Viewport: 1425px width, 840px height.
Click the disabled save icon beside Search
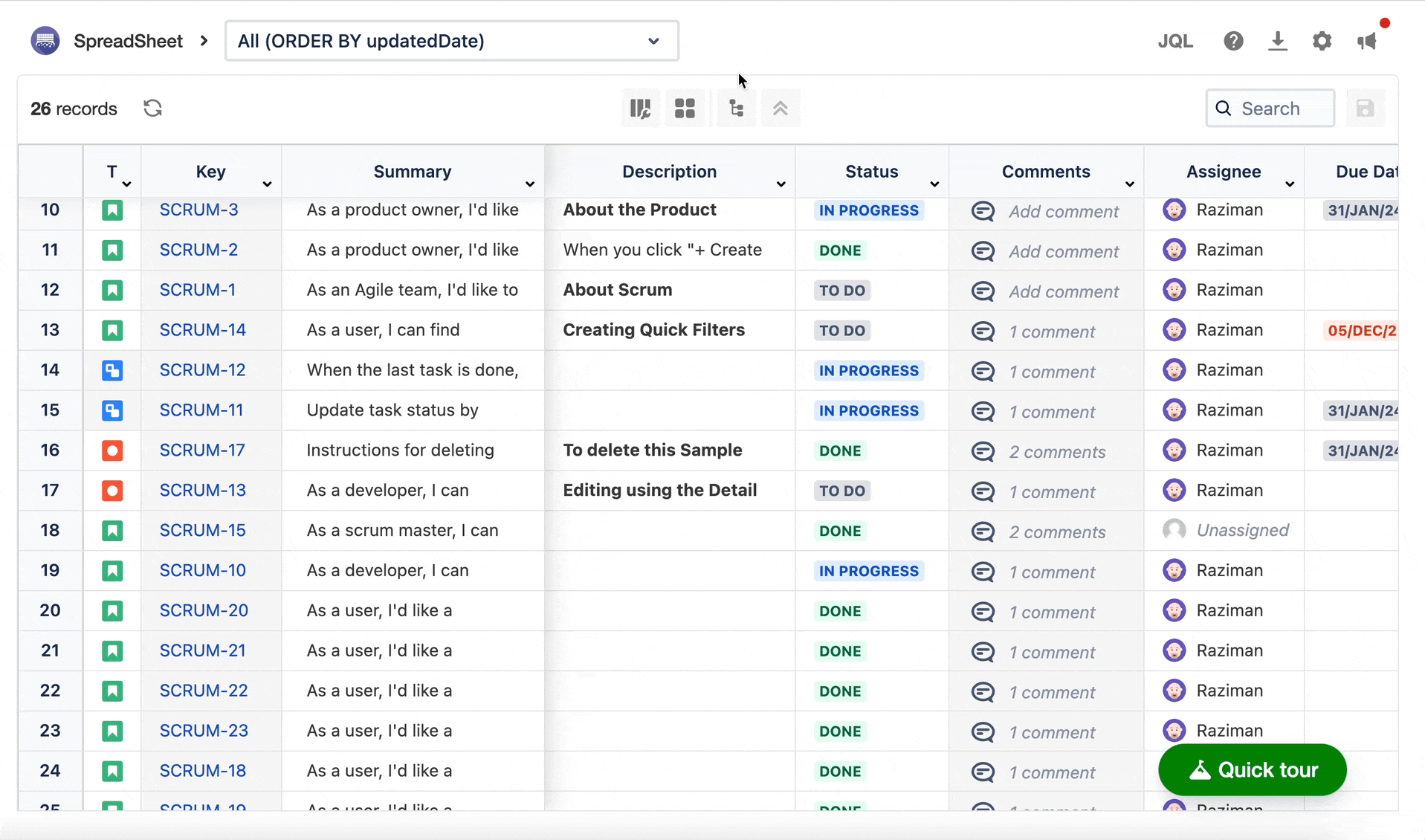1365,109
